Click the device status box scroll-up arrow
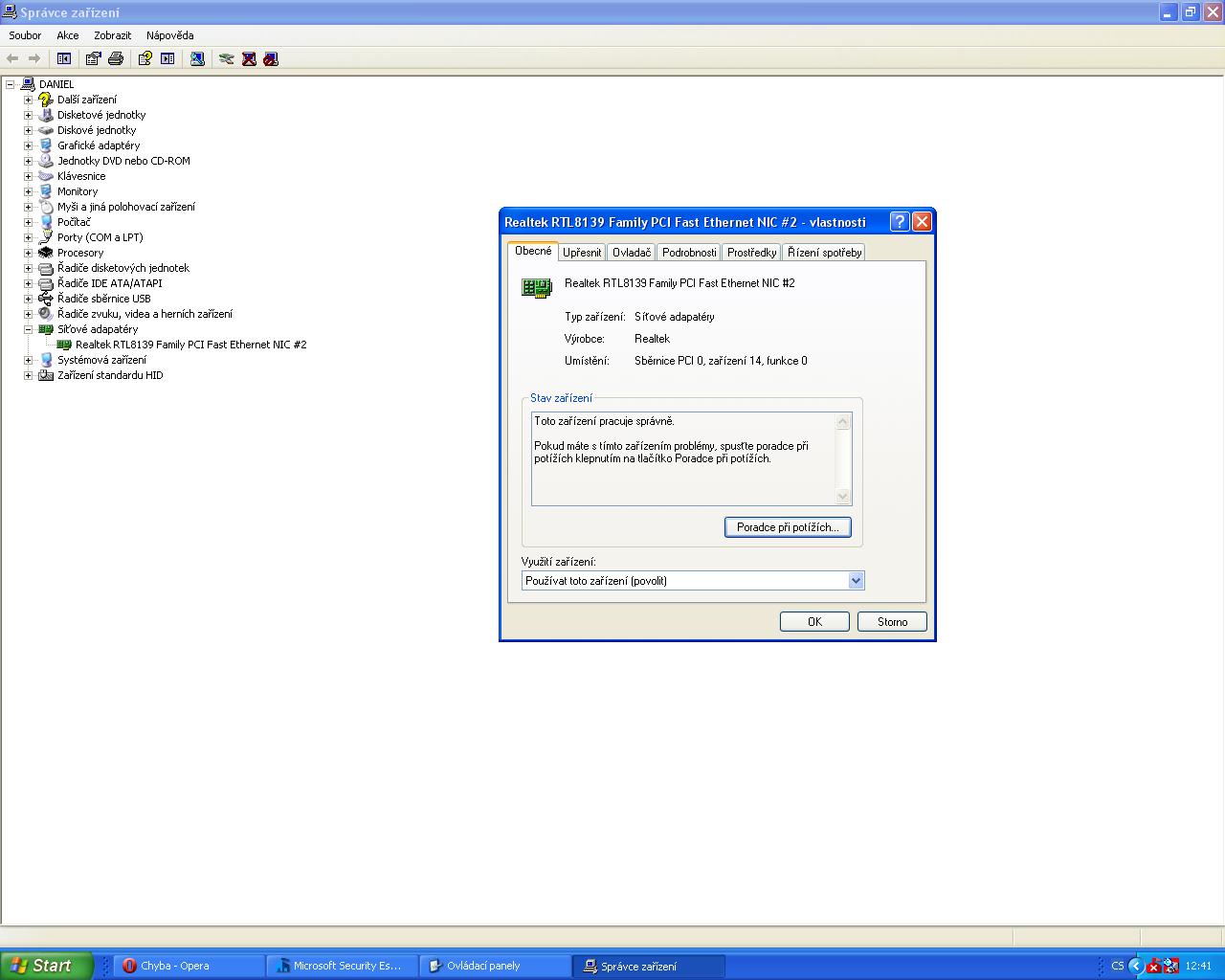The width and height of the screenshot is (1225, 980). [843, 421]
